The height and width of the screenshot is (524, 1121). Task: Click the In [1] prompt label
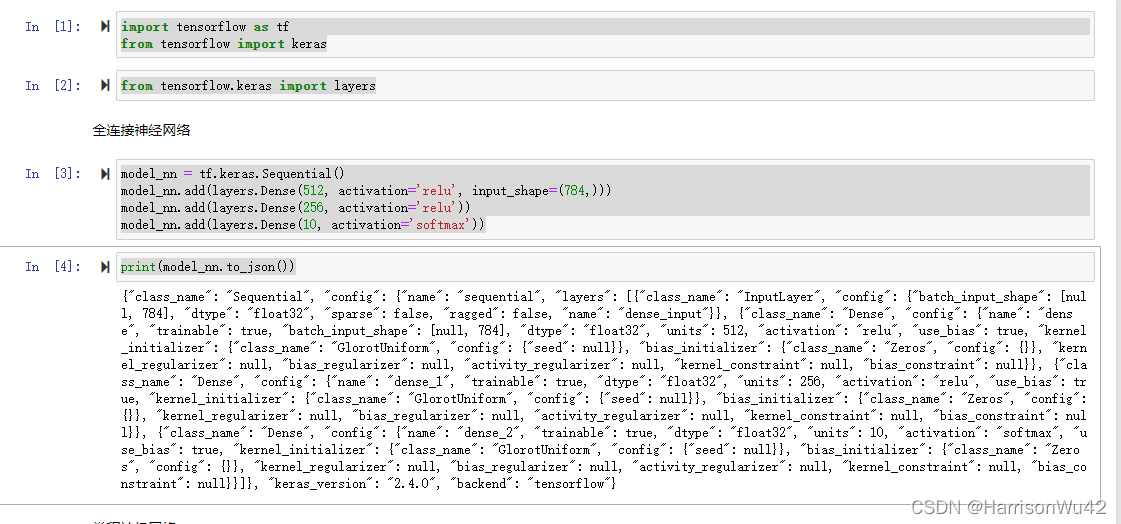(x=54, y=27)
